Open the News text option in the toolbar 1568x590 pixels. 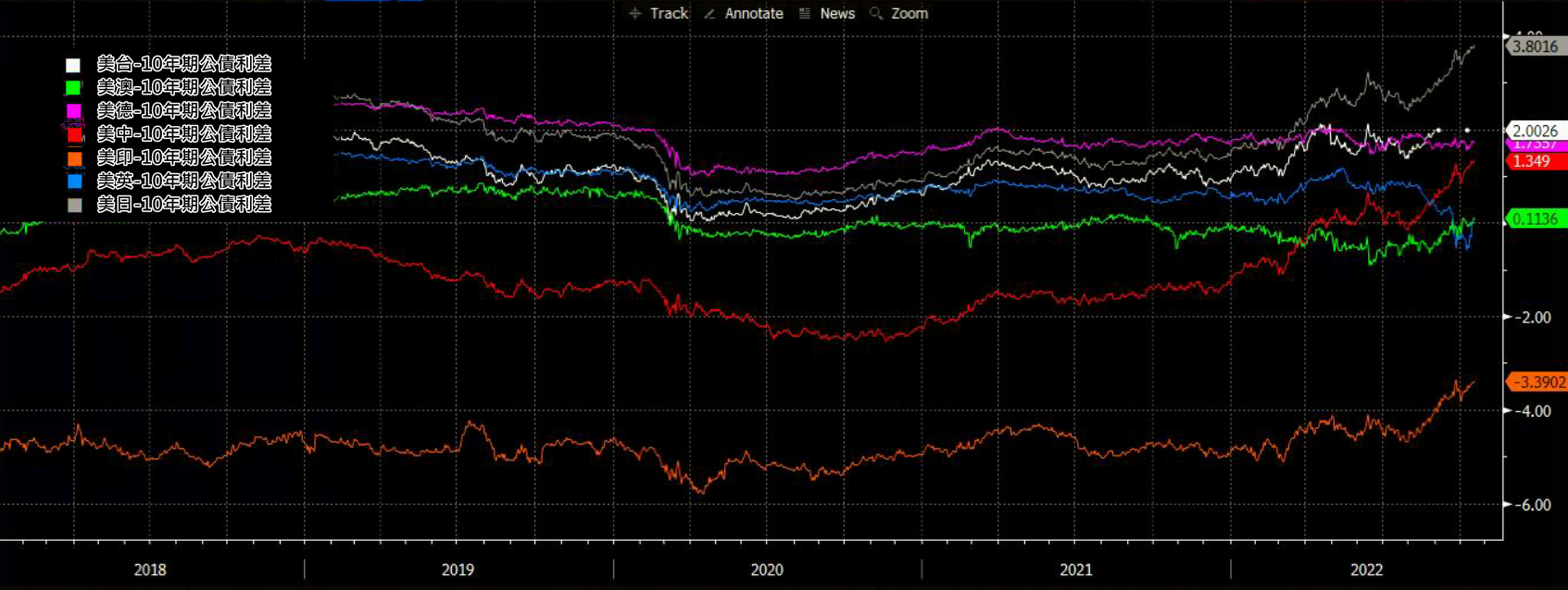point(836,13)
